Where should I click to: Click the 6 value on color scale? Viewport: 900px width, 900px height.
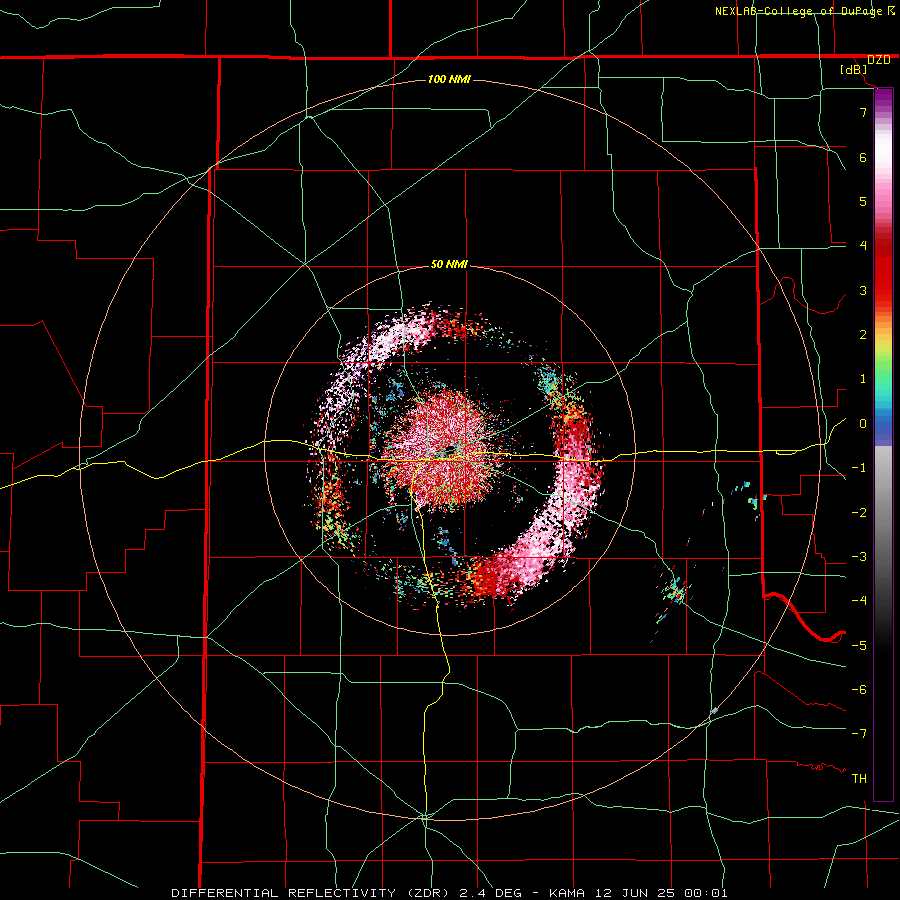coord(863,157)
